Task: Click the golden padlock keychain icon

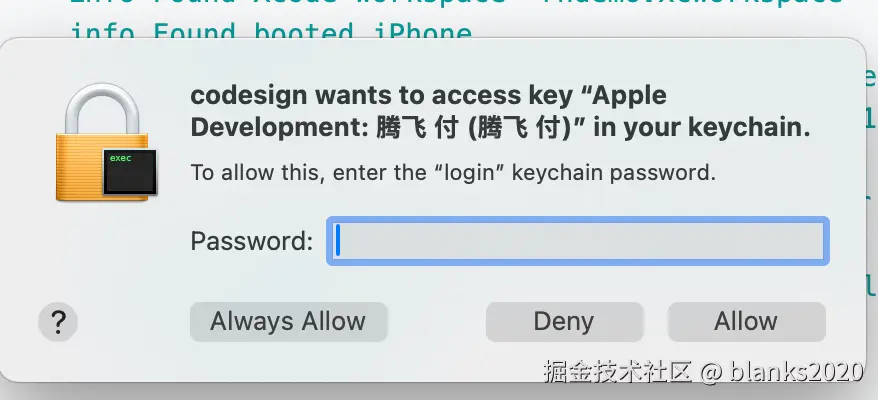Action: tap(102, 143)
